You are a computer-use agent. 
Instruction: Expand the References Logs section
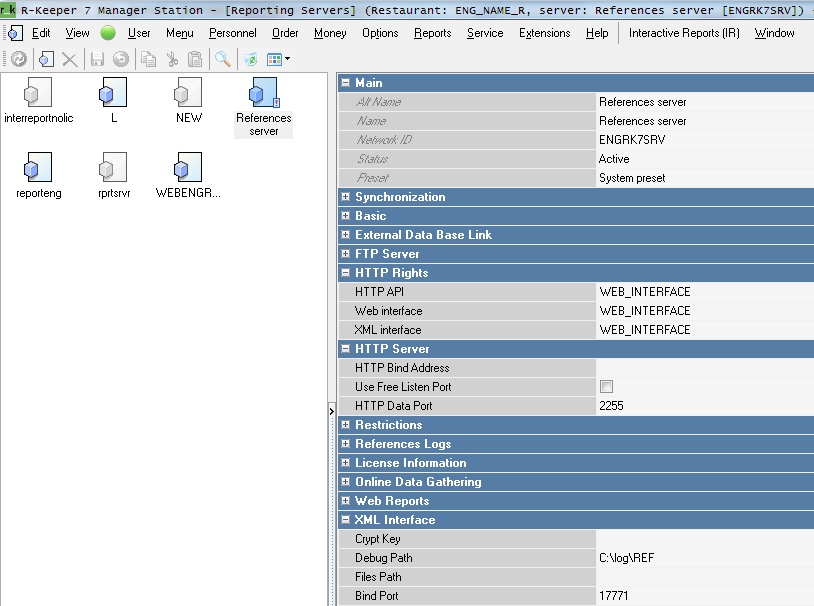pos(345,443)
